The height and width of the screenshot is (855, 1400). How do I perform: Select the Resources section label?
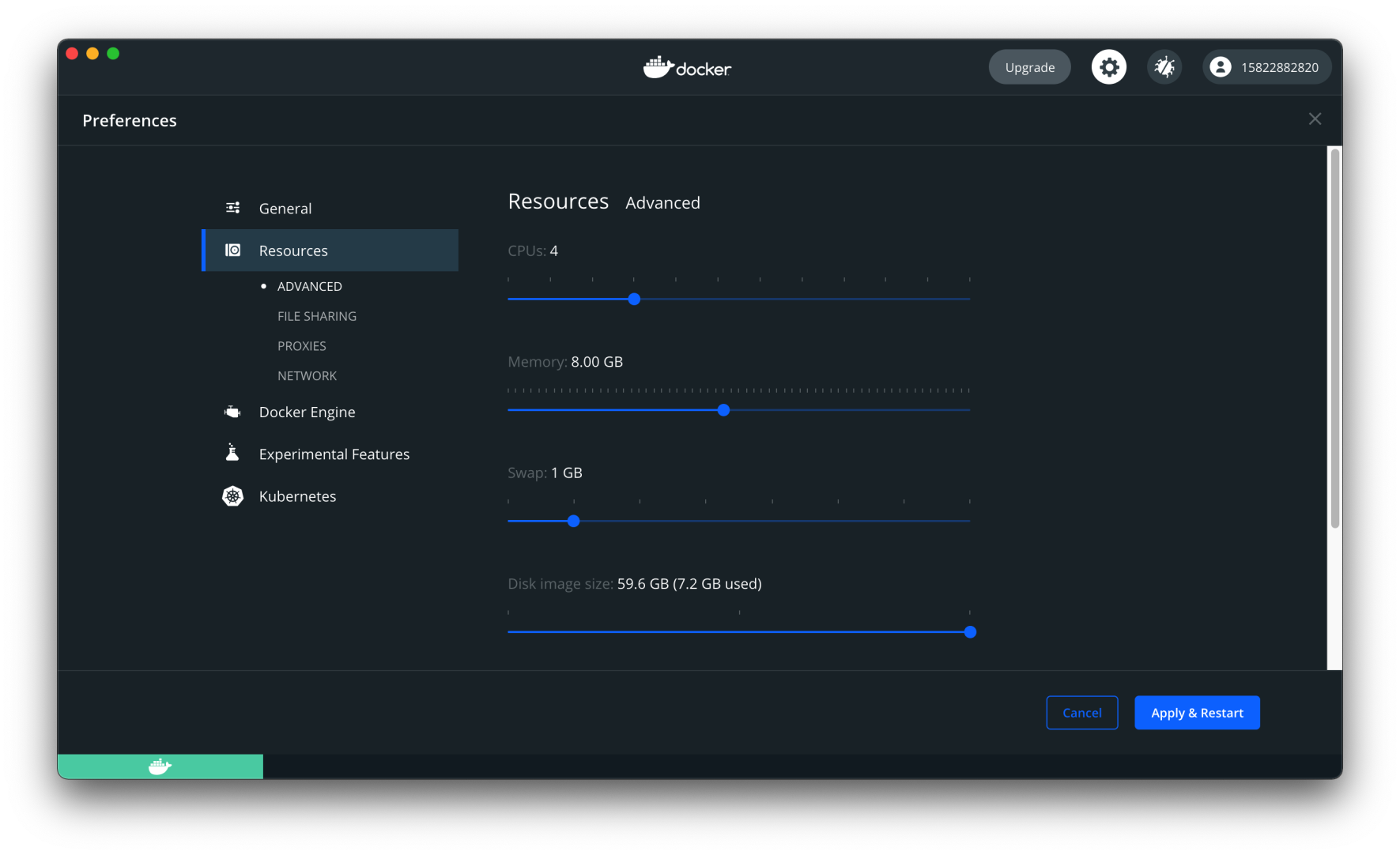[293, 250]
